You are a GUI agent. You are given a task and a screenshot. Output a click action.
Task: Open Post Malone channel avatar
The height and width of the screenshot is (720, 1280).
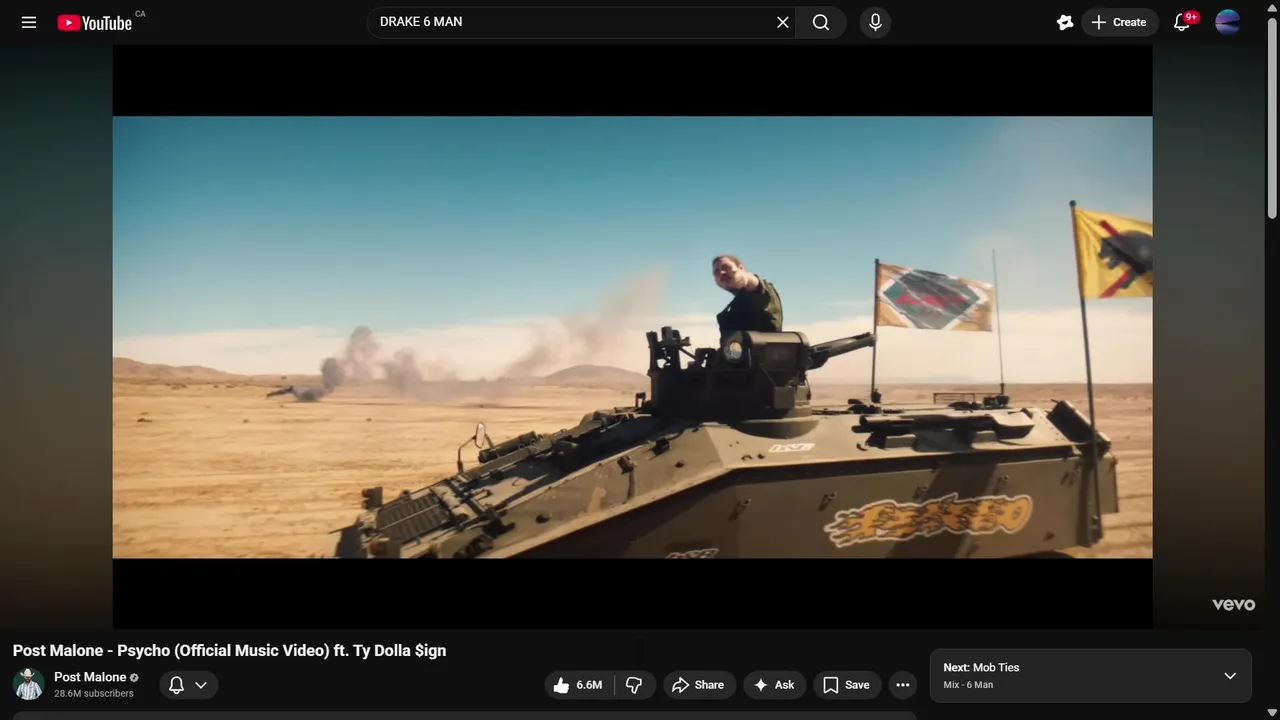coord(29,684)
